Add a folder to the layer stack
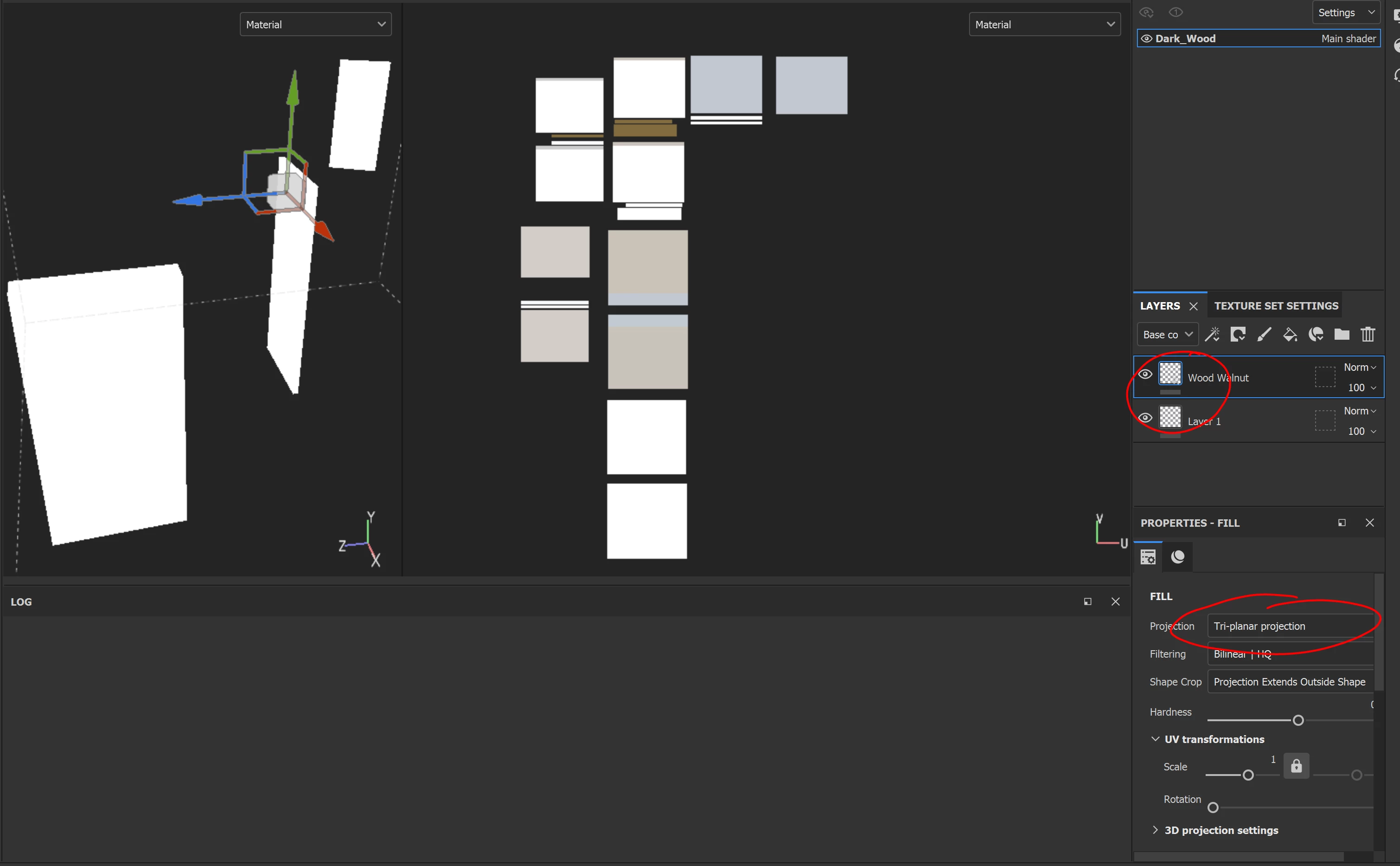This screenshot has height=866, width=1400. click(1342, 335)
